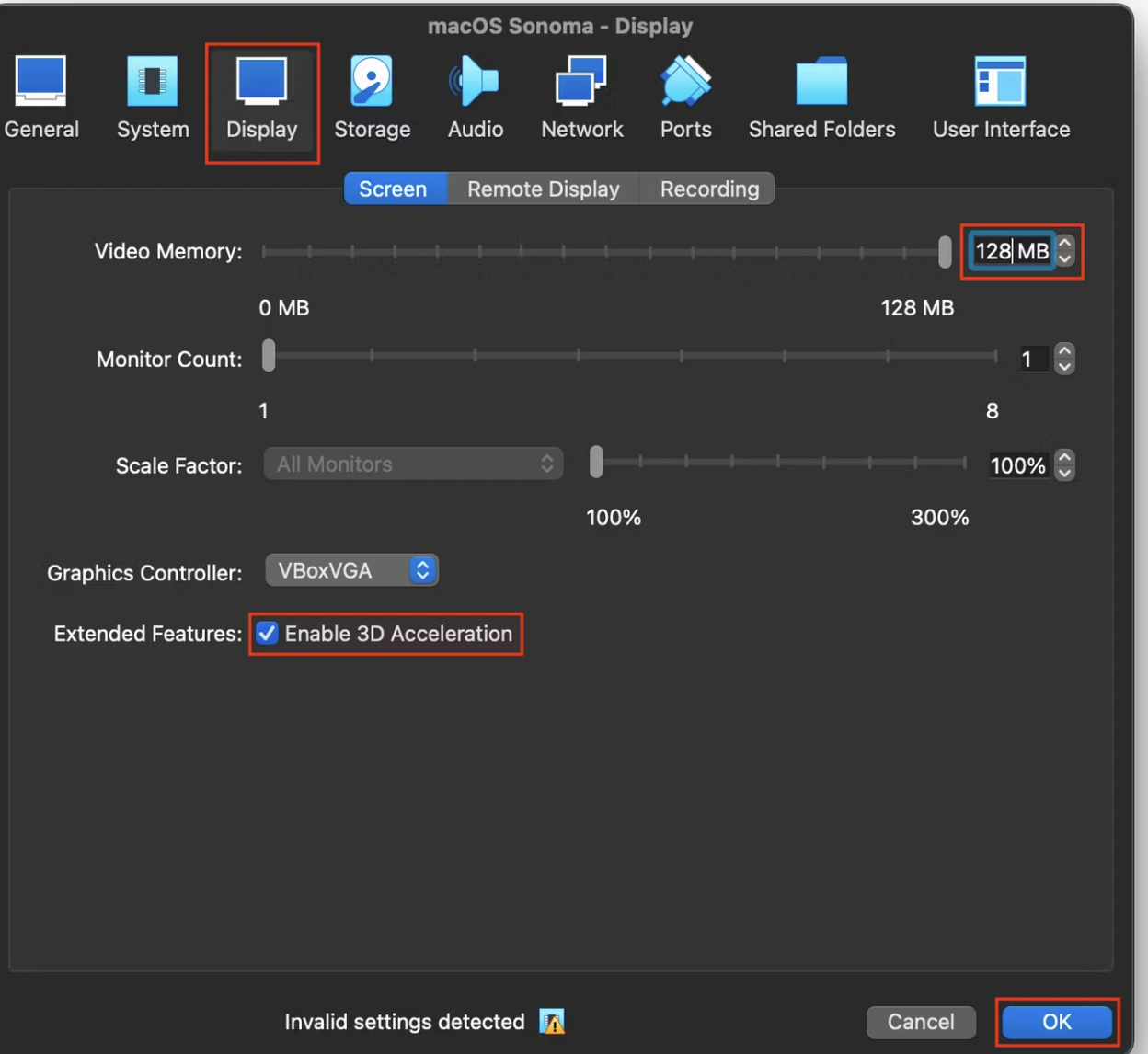Click the Monitor Count slider handle
Image resolution: width=1148 pixels, height=1054 pixels.
[269, 356]
